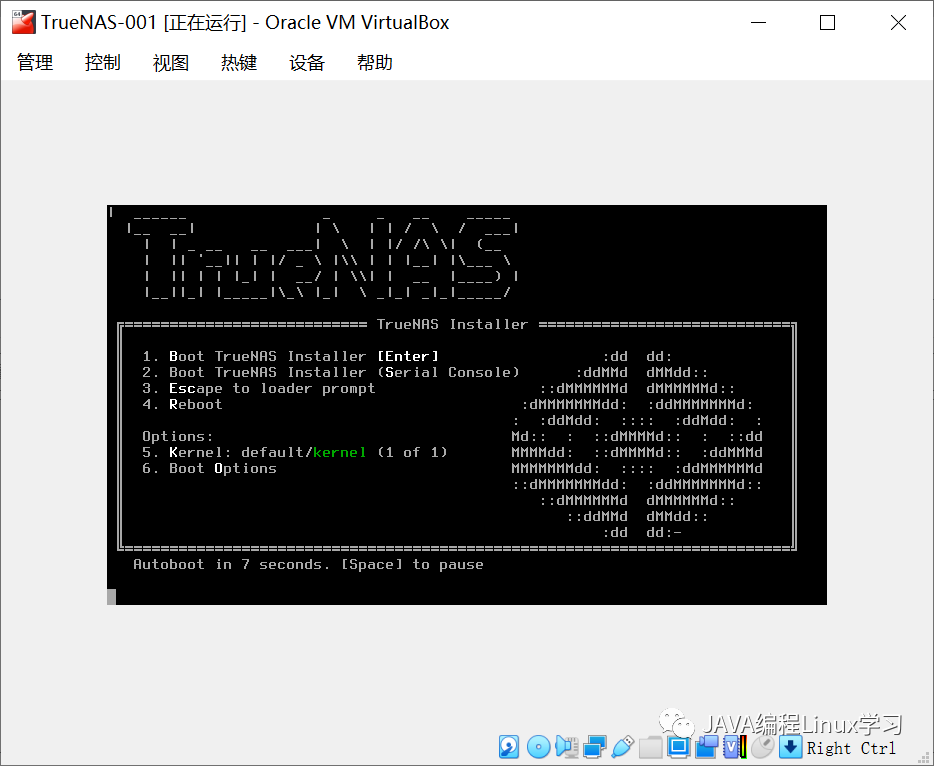
Task: Click the keyboard capture host key arrow icon
Action: point(790,747)
